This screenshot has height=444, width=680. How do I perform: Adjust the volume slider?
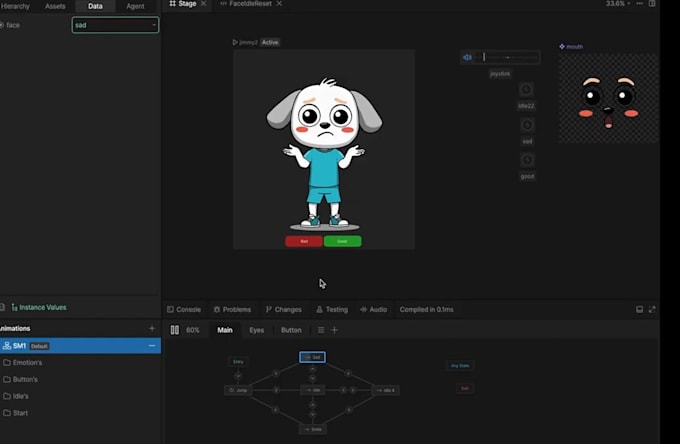(507, 57)
